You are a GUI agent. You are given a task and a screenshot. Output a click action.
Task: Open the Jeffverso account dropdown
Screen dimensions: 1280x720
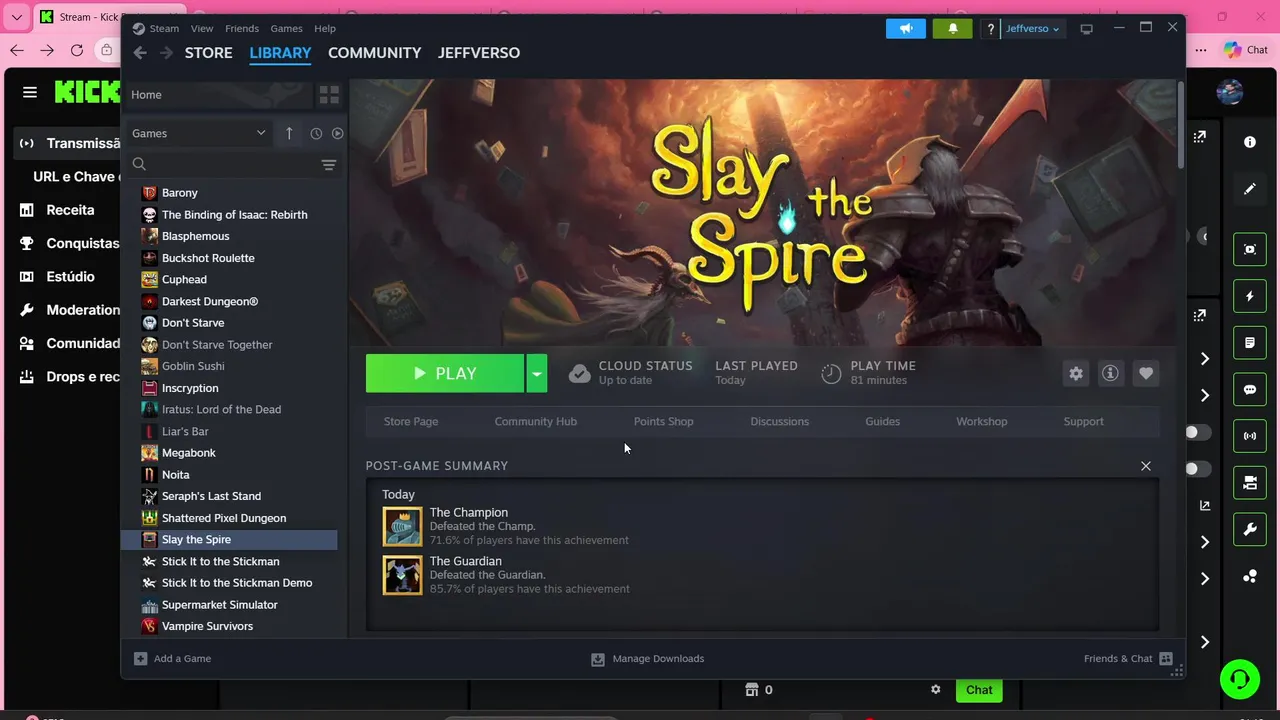tap(1032, 29)
